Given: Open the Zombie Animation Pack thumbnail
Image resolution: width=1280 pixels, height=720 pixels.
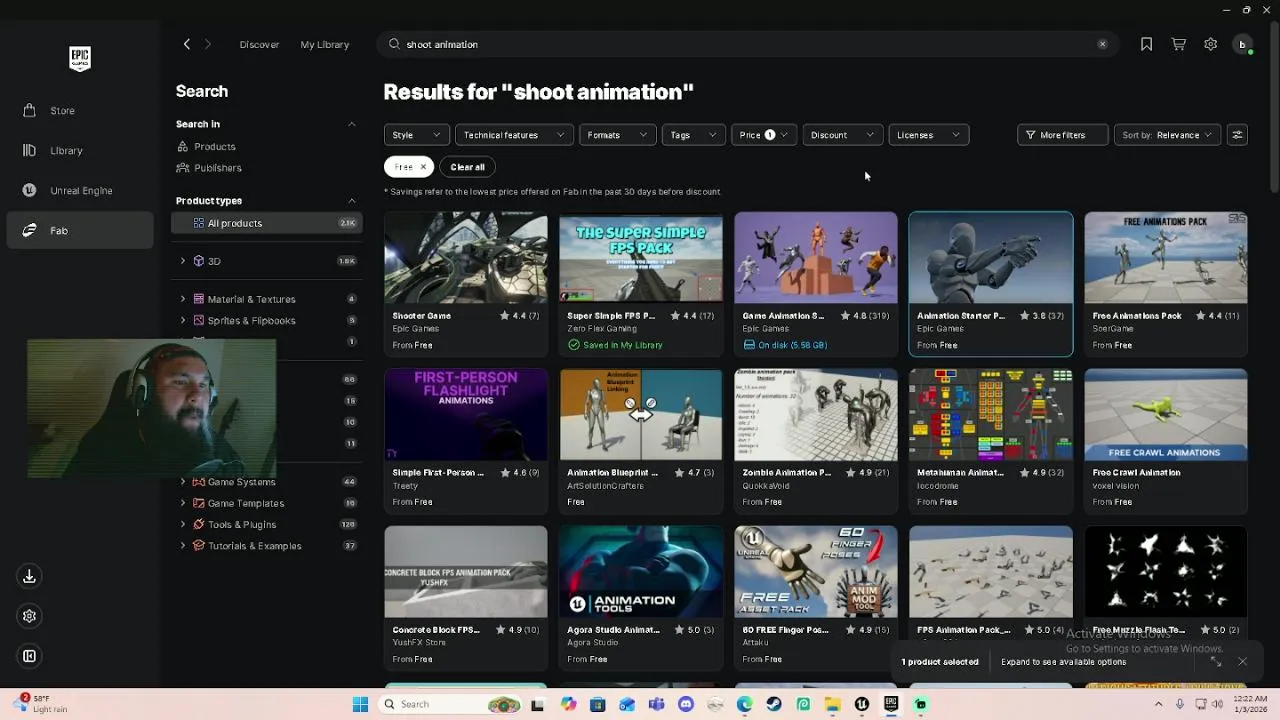Looking at the screenshot, I should coord(816,414).
